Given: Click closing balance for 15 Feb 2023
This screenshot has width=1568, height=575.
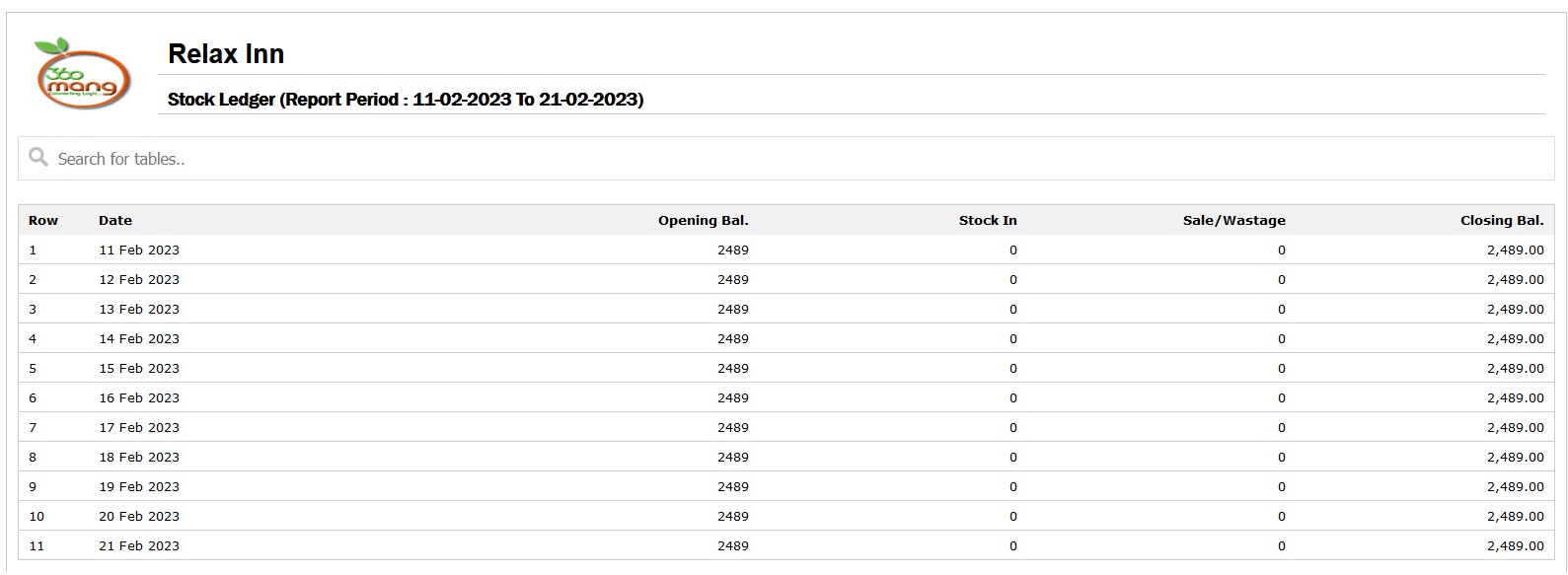Looking at the screenshot, I should [x=1516, y=368].
